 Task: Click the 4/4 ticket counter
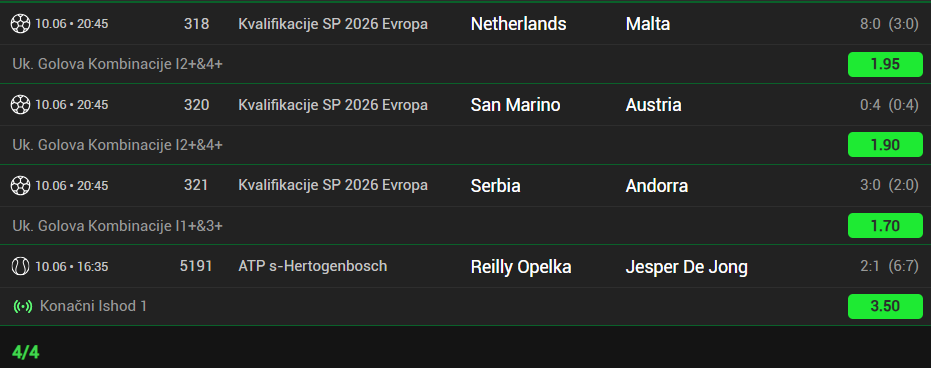pos(26,352)
